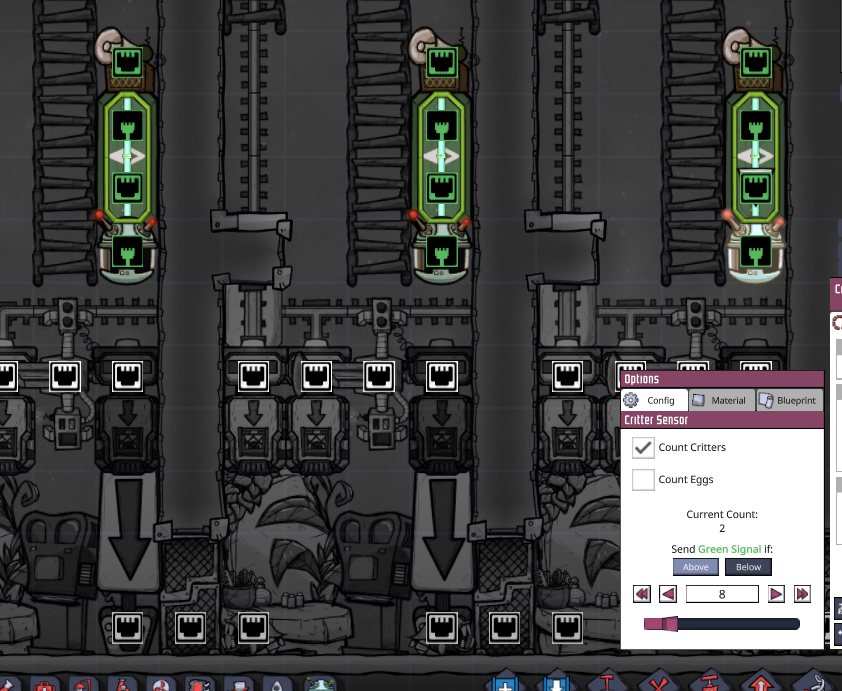Screen dimensions: 842x691
Task: Click the red fan icon in the bottom build bar
Action: [160, 683]
